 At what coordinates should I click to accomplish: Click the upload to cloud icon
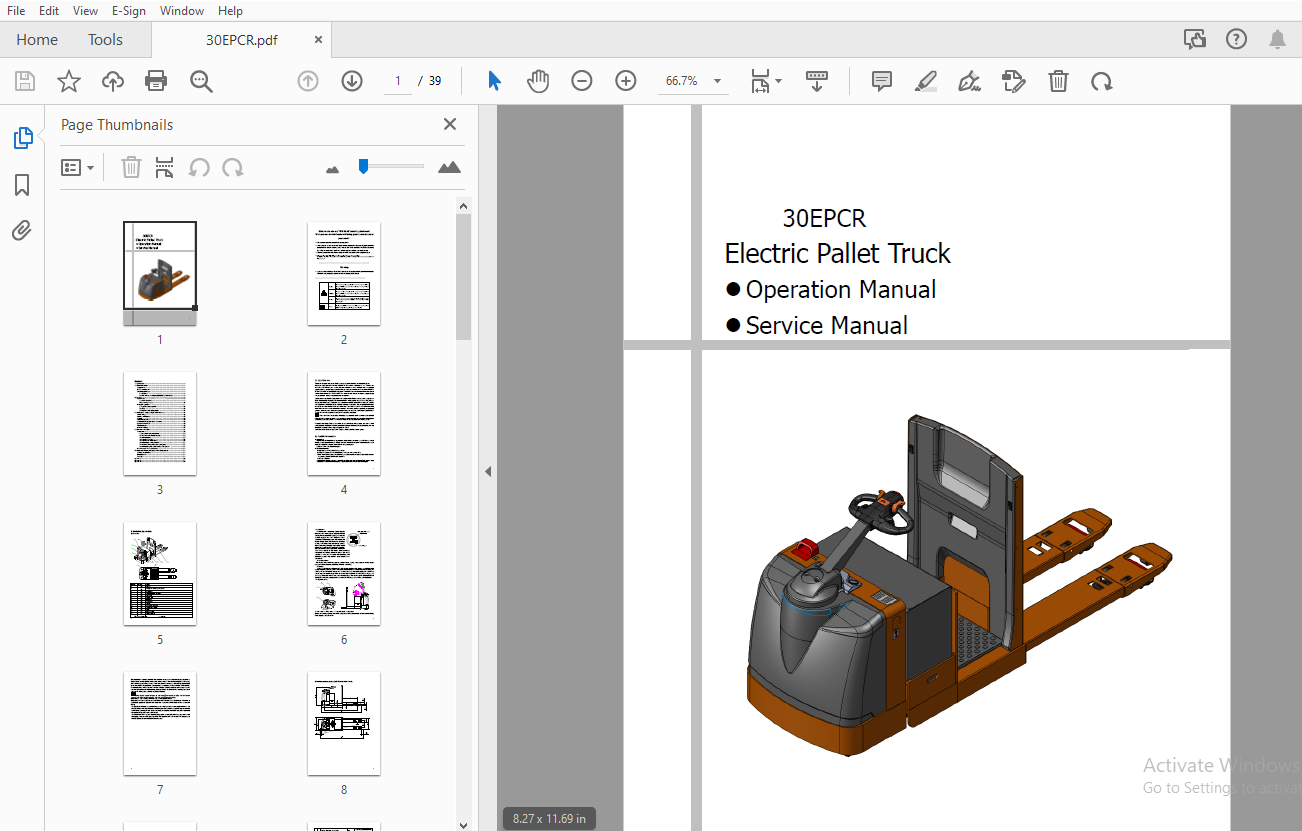point(113,81)
